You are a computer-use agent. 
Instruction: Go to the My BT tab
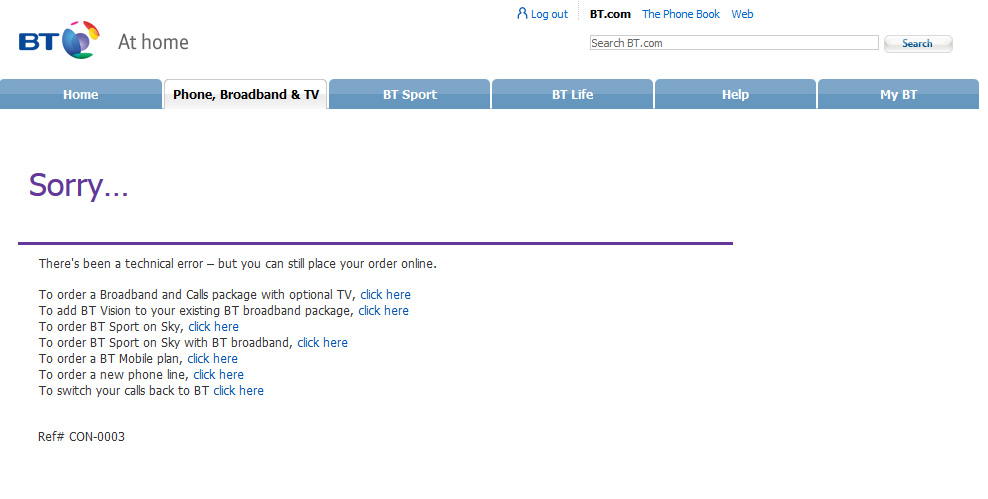[899, 95]
